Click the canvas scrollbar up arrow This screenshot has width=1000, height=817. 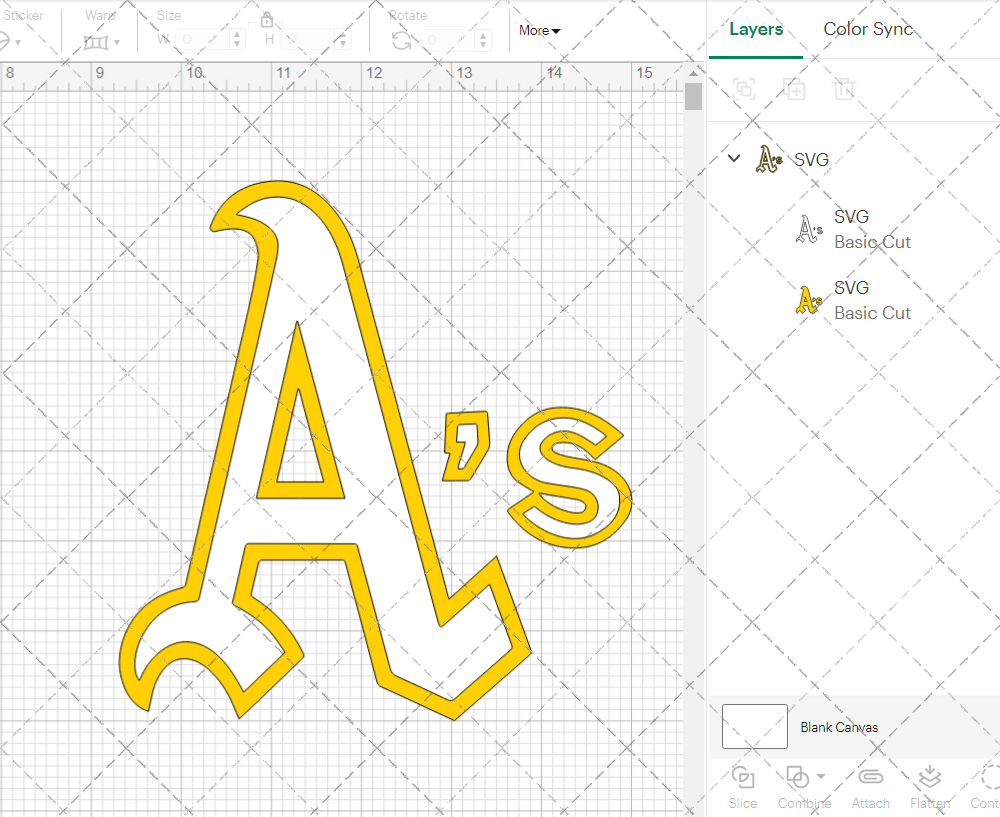[693, 74]
